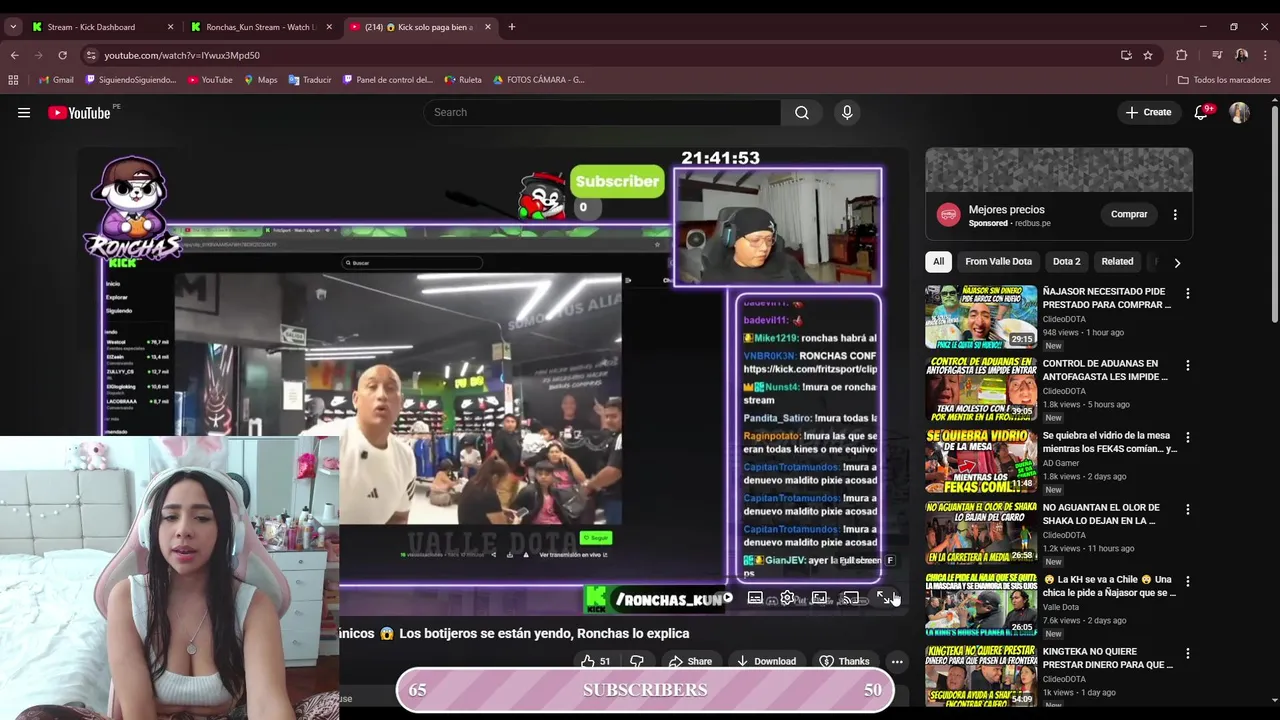
Task: Go to YouTube home via logo
Action: click(x=79, y=113)
